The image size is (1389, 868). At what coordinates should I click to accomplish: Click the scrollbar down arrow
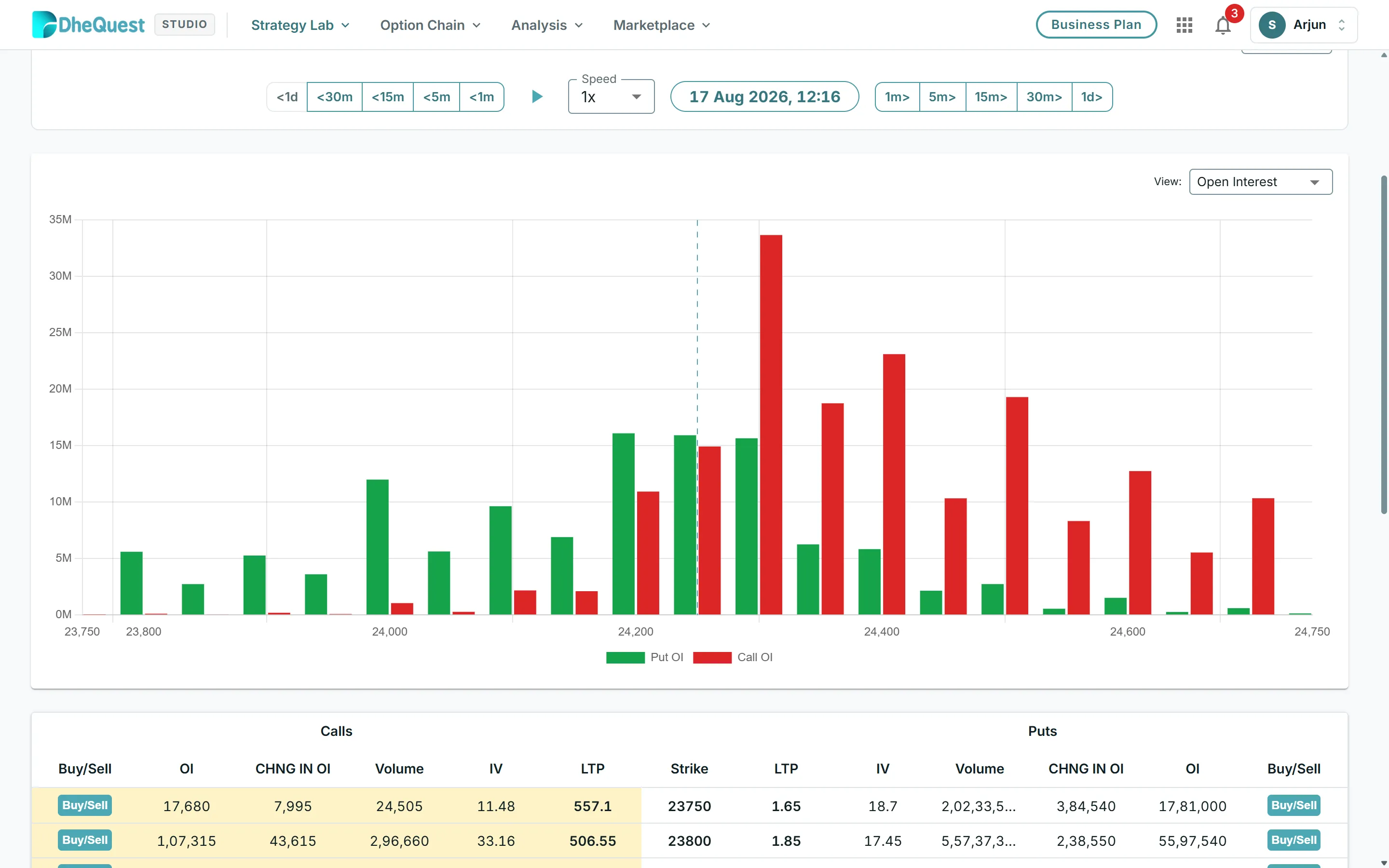[1384, 863]
